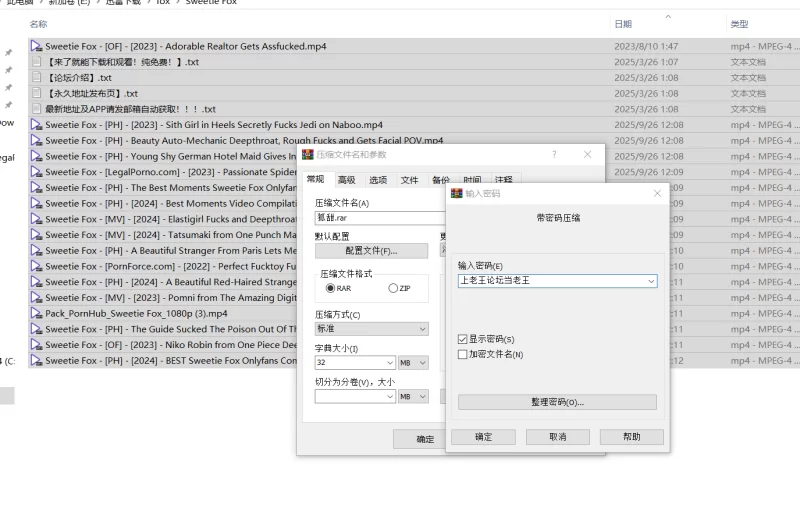Uncheck the 显示密码 checkbox
The image size is (800, 518).
pyautogui.click(x=462, y=340)
